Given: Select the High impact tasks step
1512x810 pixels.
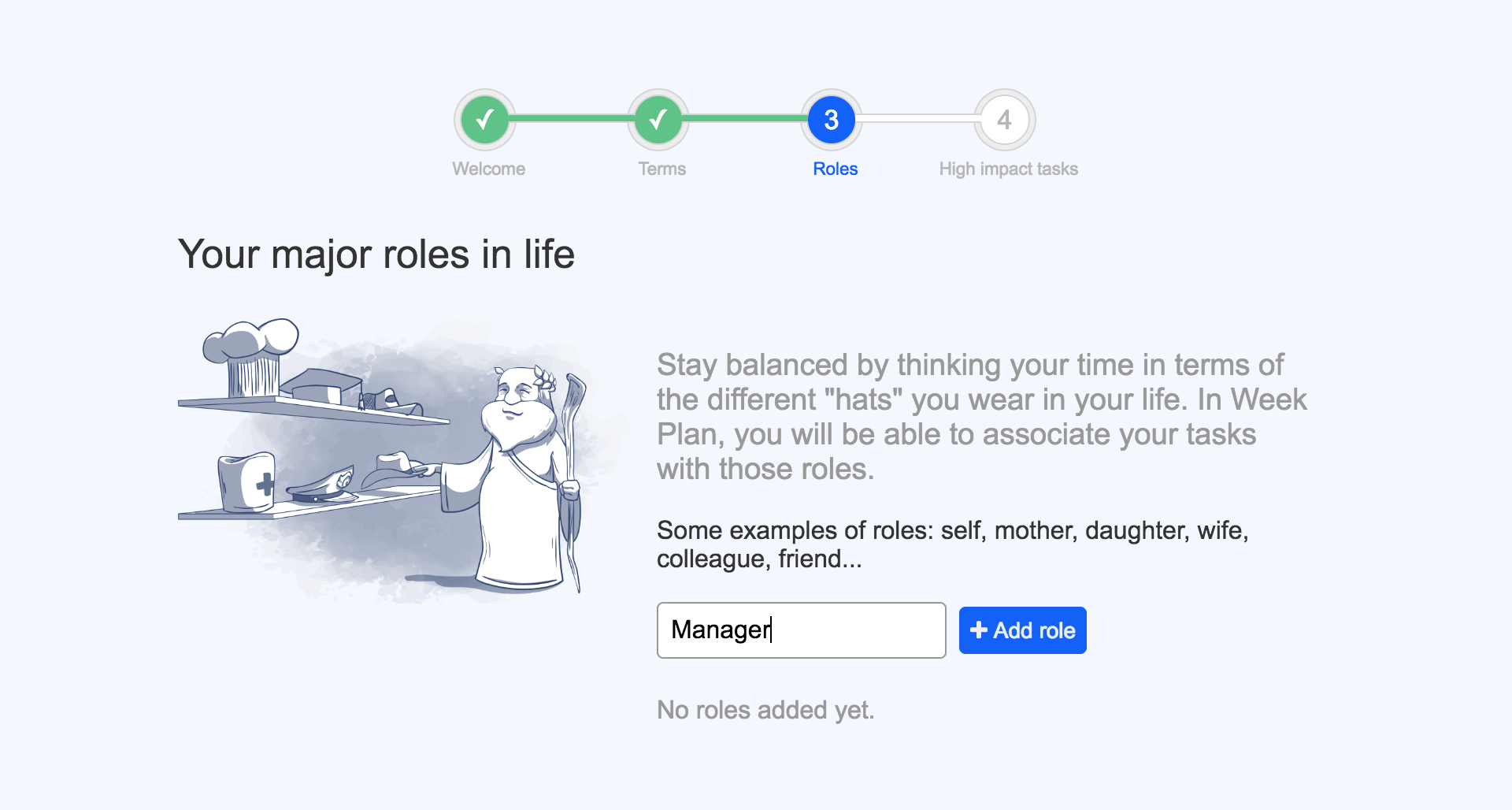Looking at the screenshot, I should tap(1009, 168).
